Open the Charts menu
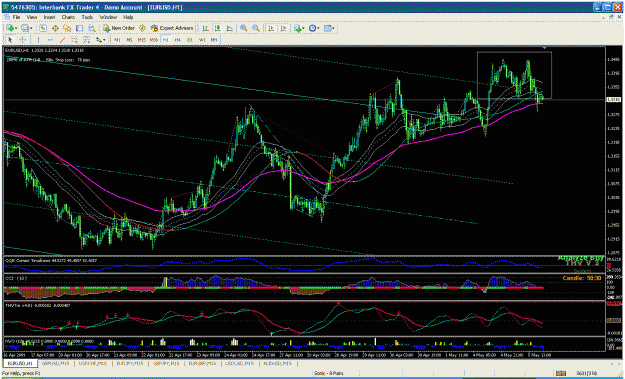This screenshot has width=625, height=379. [x=68, y=17]
